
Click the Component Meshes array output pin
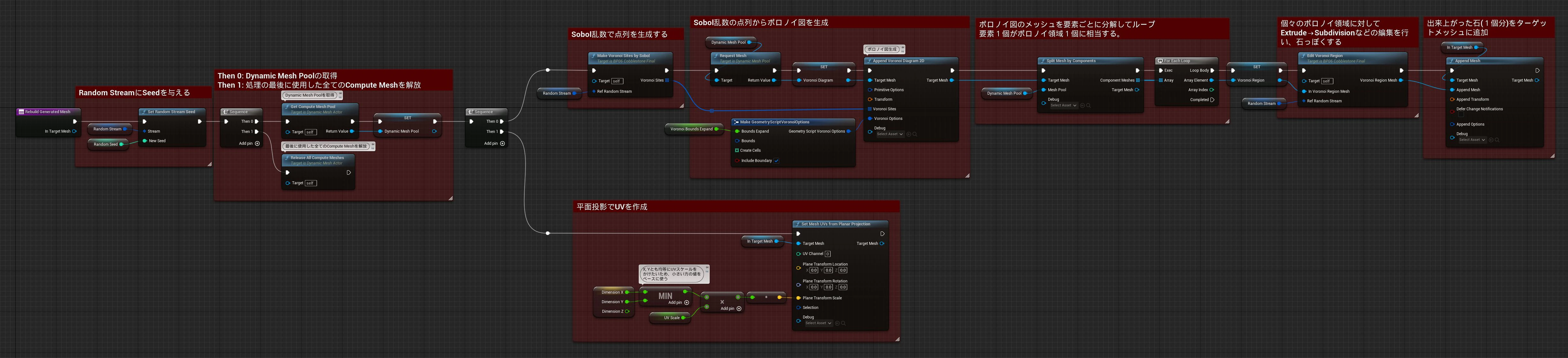pyautogui.click(x=1137, y=80)
